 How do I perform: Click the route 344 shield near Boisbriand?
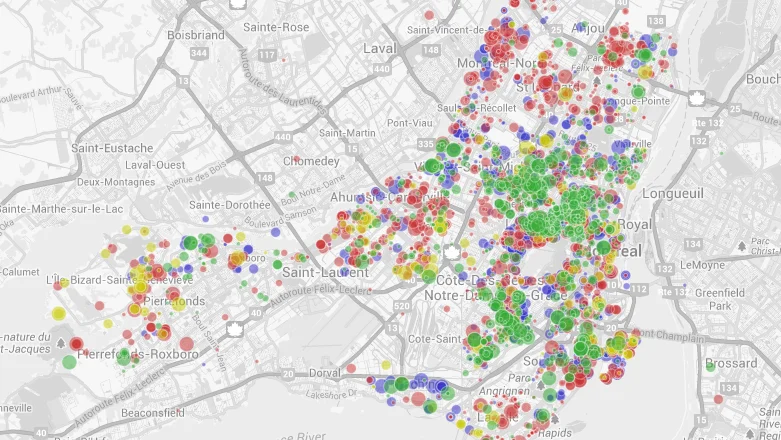click(x=201, y=52)
